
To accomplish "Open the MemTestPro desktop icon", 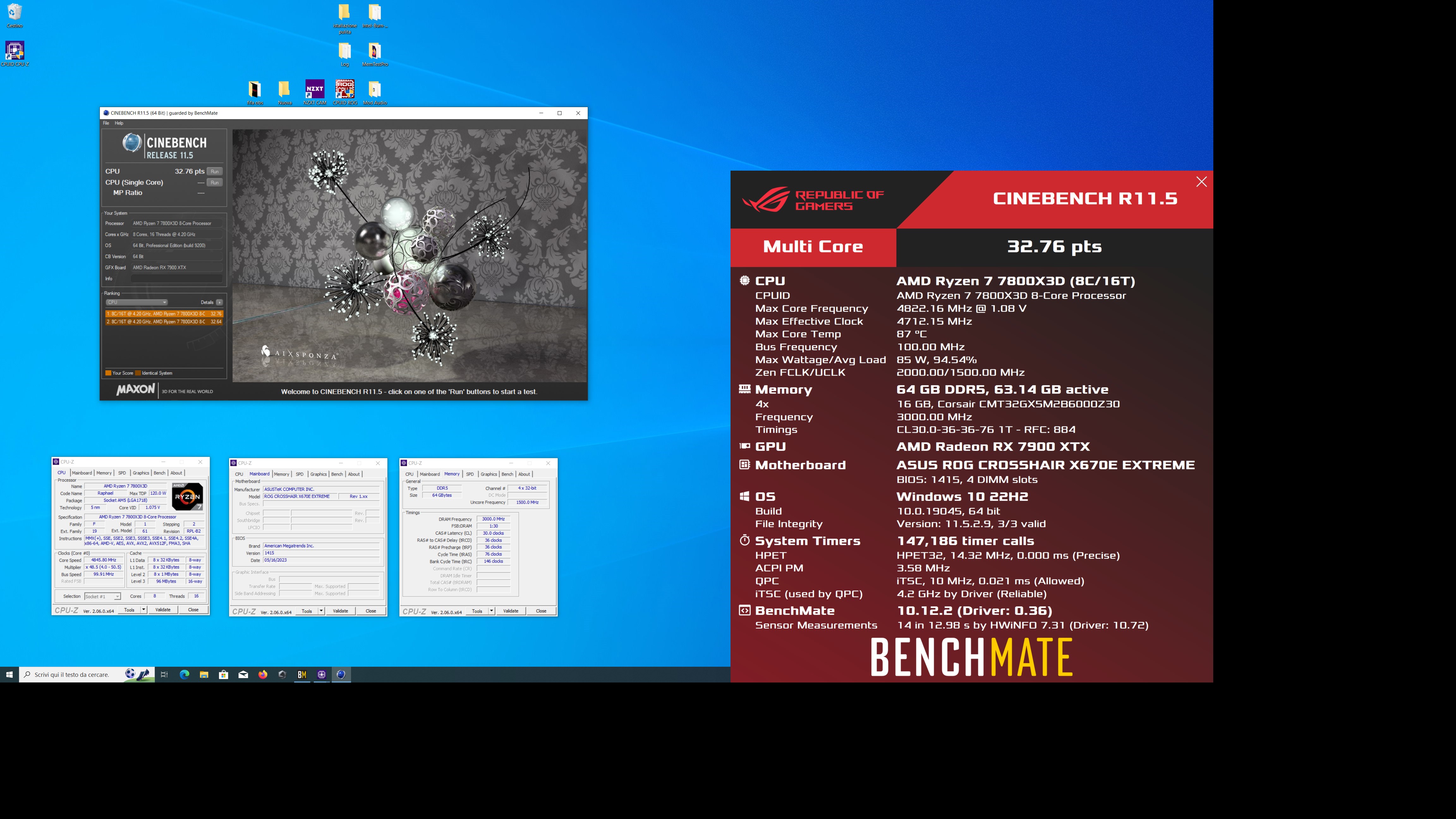I will [375, 54].
